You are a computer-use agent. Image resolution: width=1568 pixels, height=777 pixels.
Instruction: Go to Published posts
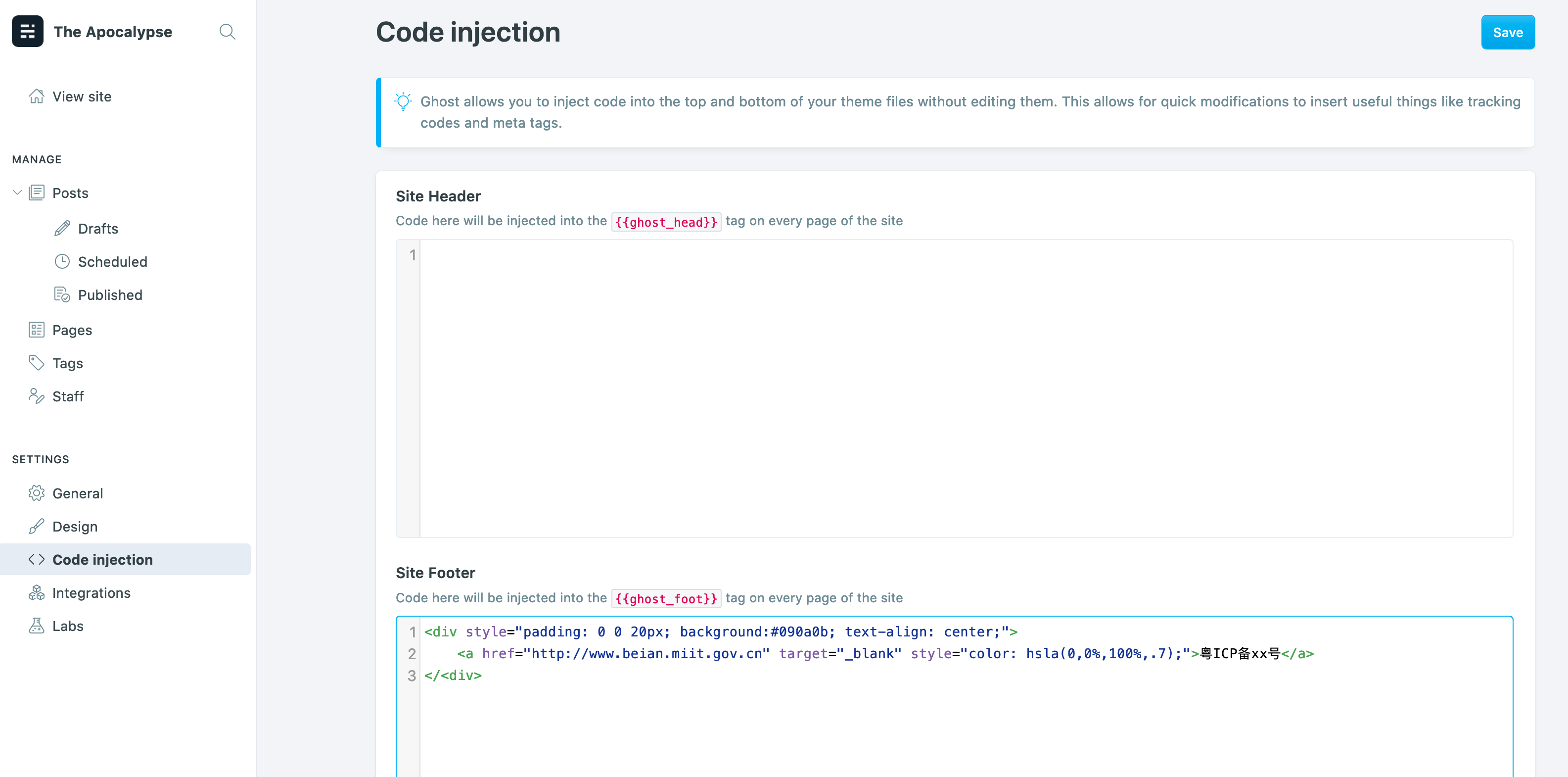click(x=110, y=295)
